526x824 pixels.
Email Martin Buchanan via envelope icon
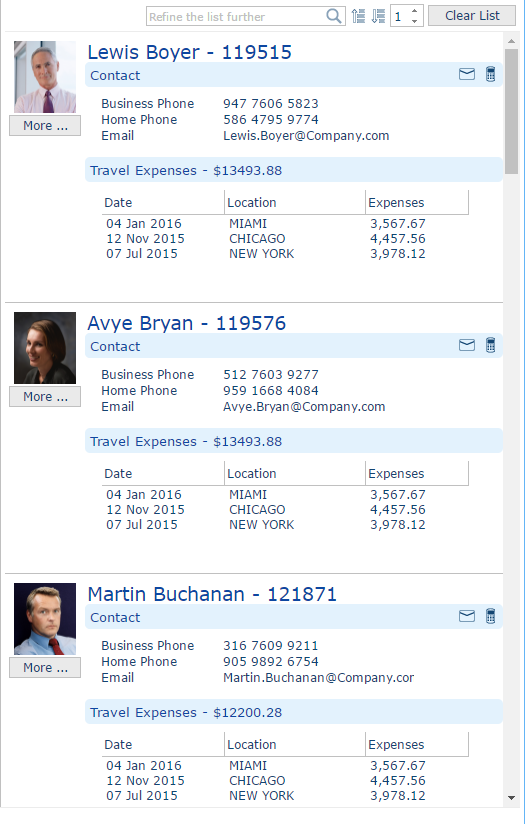click(x=467, y=616)
